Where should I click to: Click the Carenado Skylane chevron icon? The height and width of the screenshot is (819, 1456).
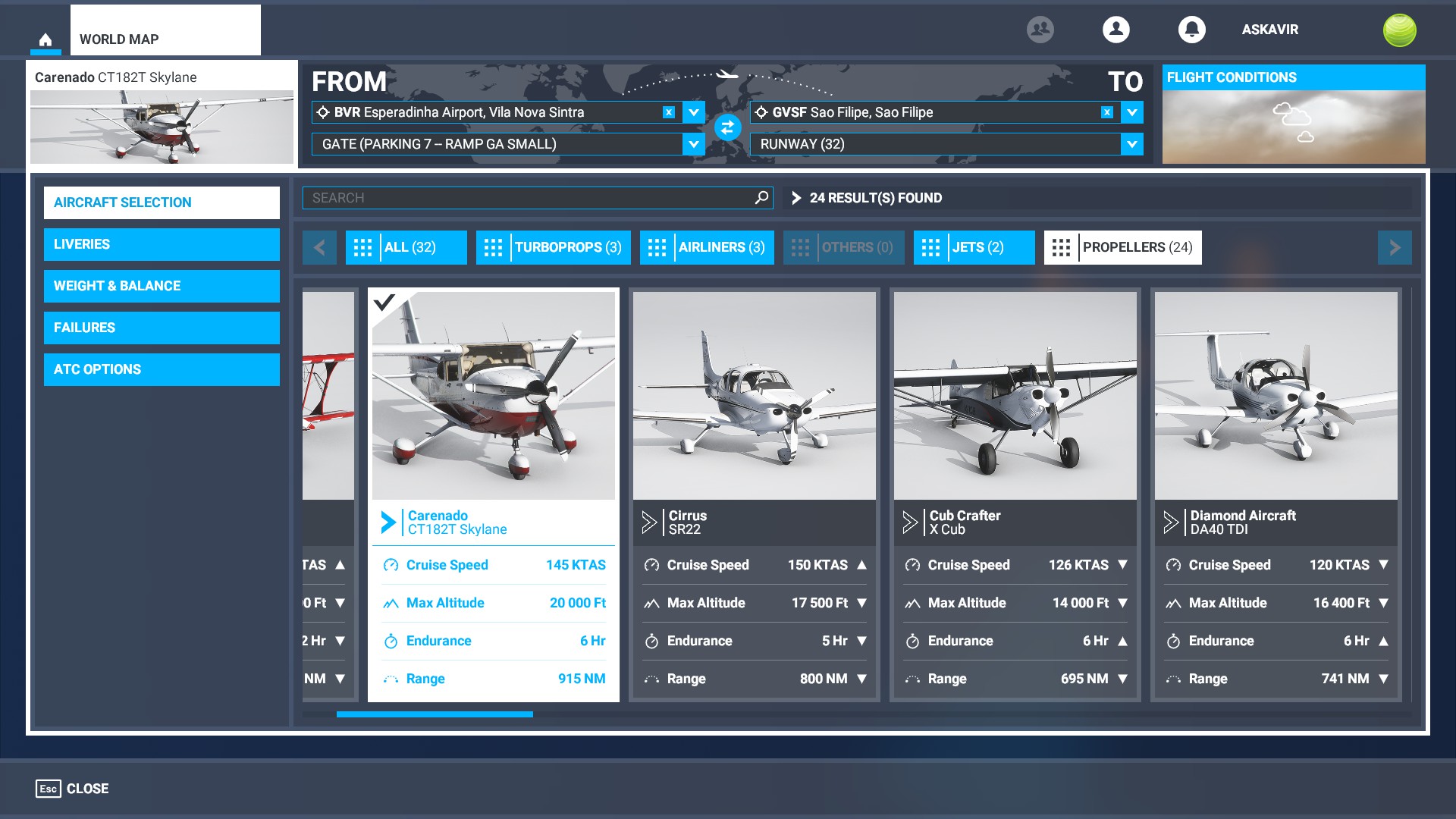tap(388, 522)
